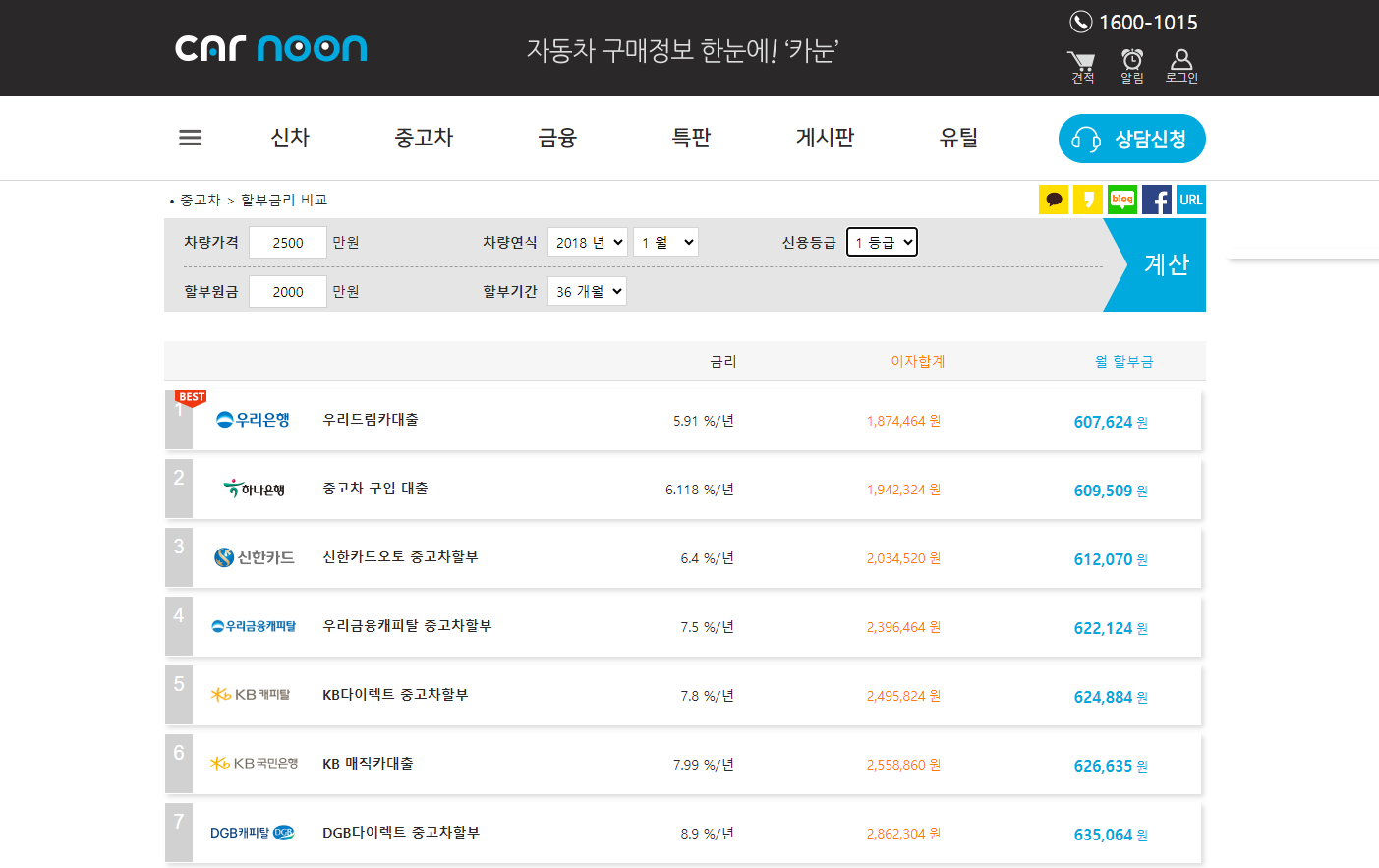This screenshot has width=1379, height=868.
Task: Click rate 5.91 %/년
Action: (704, 421)
